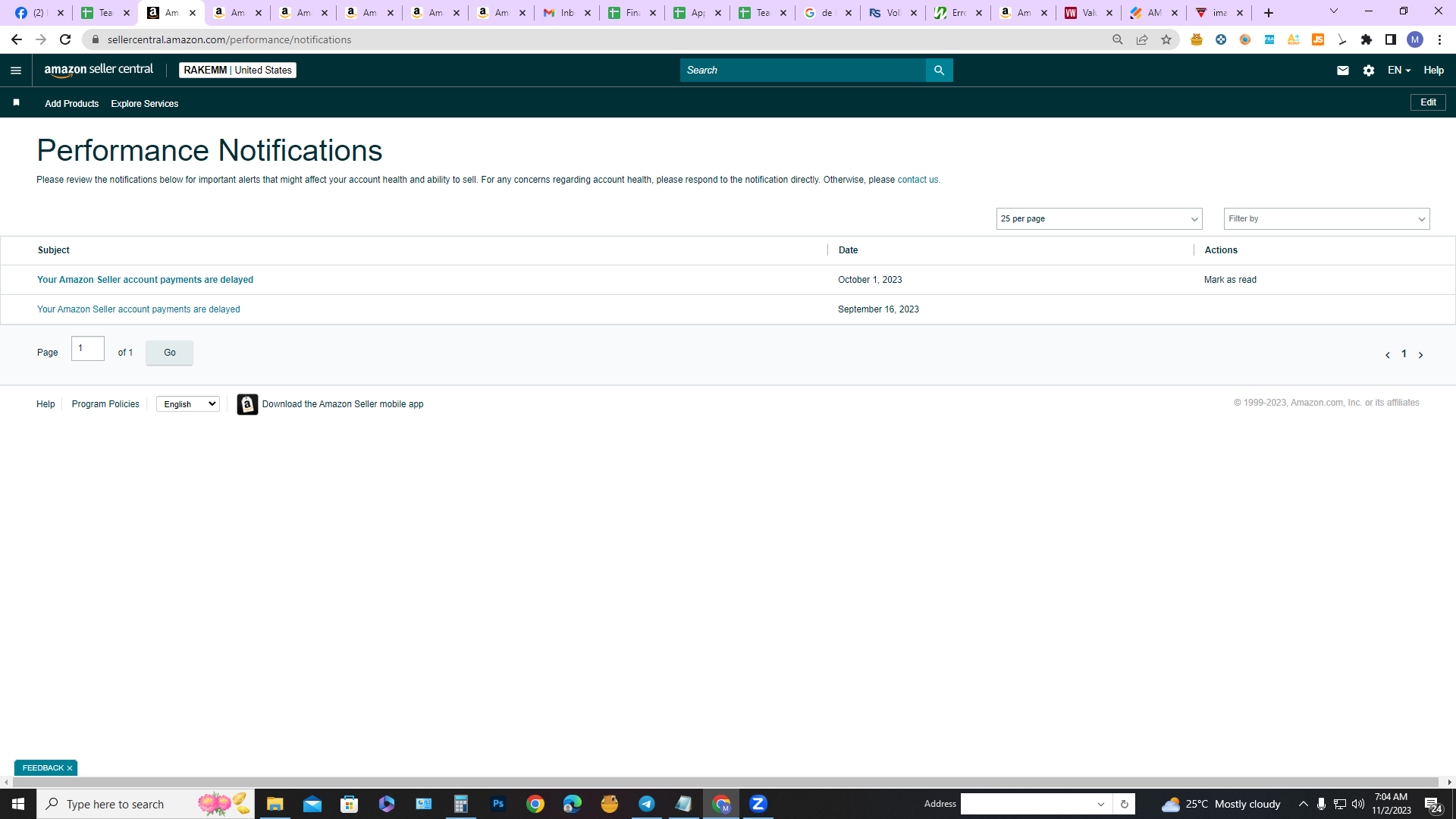The height and width of the screenshot is (819, 1456).
Task: Click the taskbar volume icon
Action: click(1358, 804)
